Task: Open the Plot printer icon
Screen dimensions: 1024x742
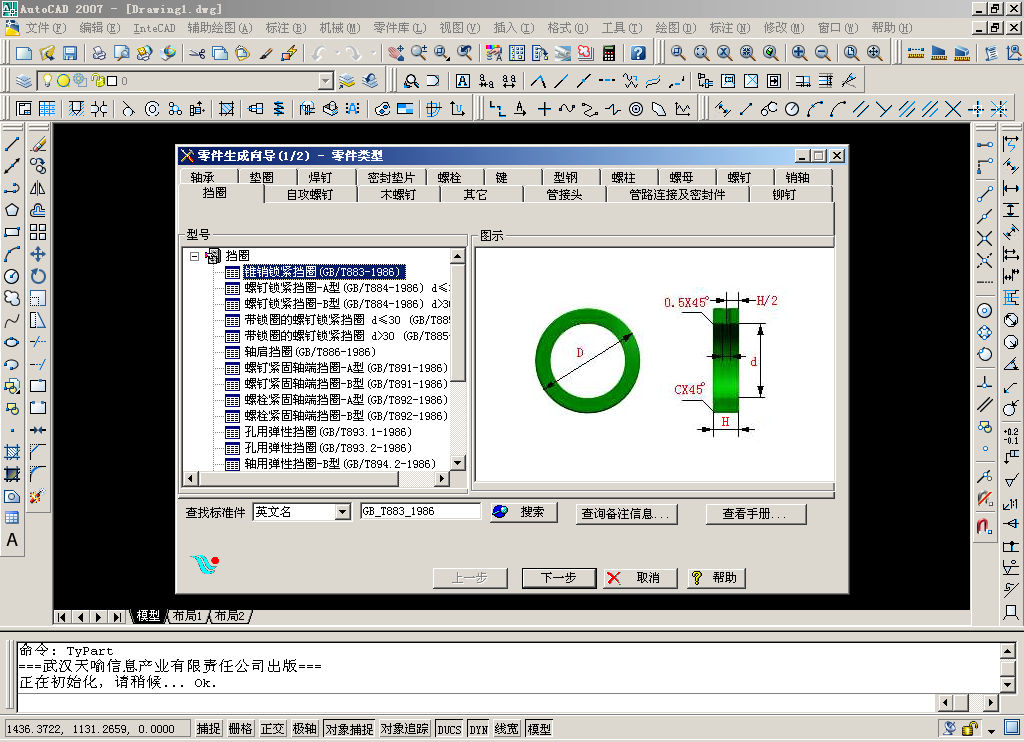Action: 99,53
